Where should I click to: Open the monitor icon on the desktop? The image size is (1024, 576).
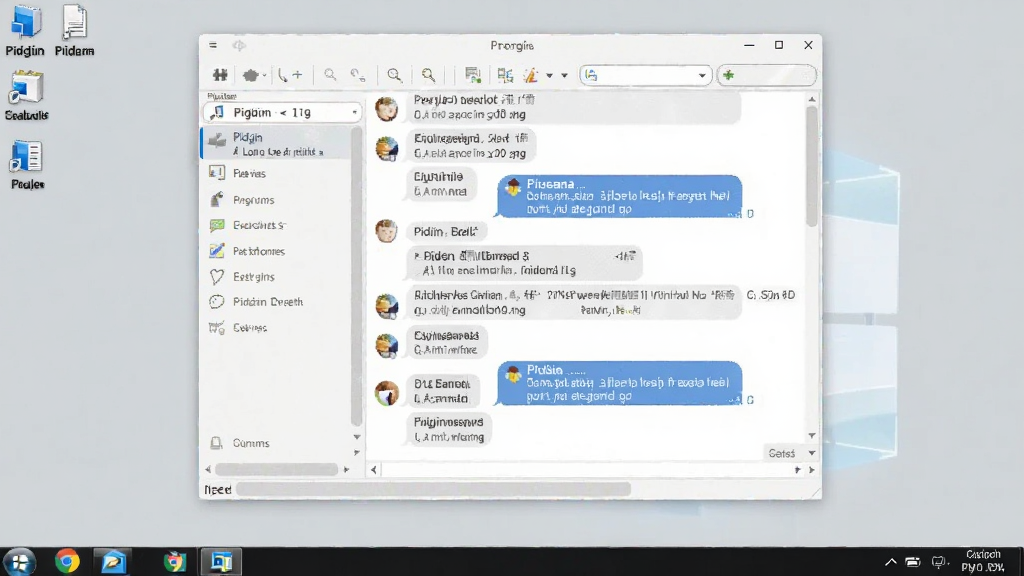click(x=26, y=95)
